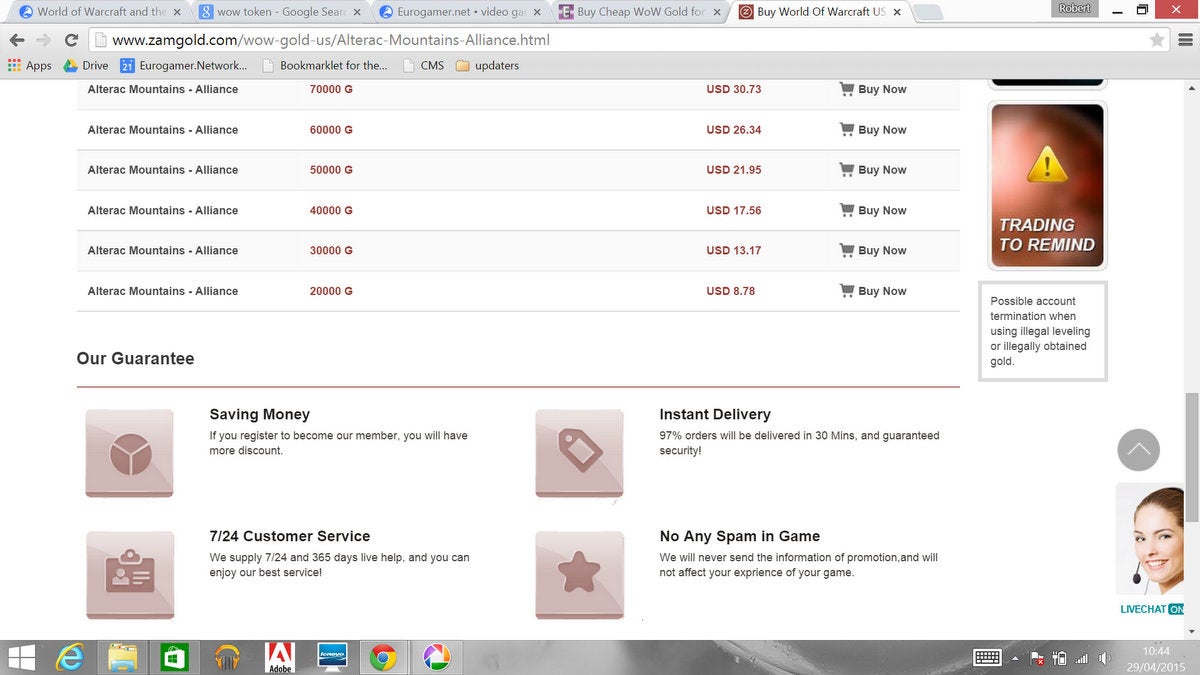Go back to previous page
This screenshot has width=1200, height=675.
pyautogui.click(x=17, y=40)
